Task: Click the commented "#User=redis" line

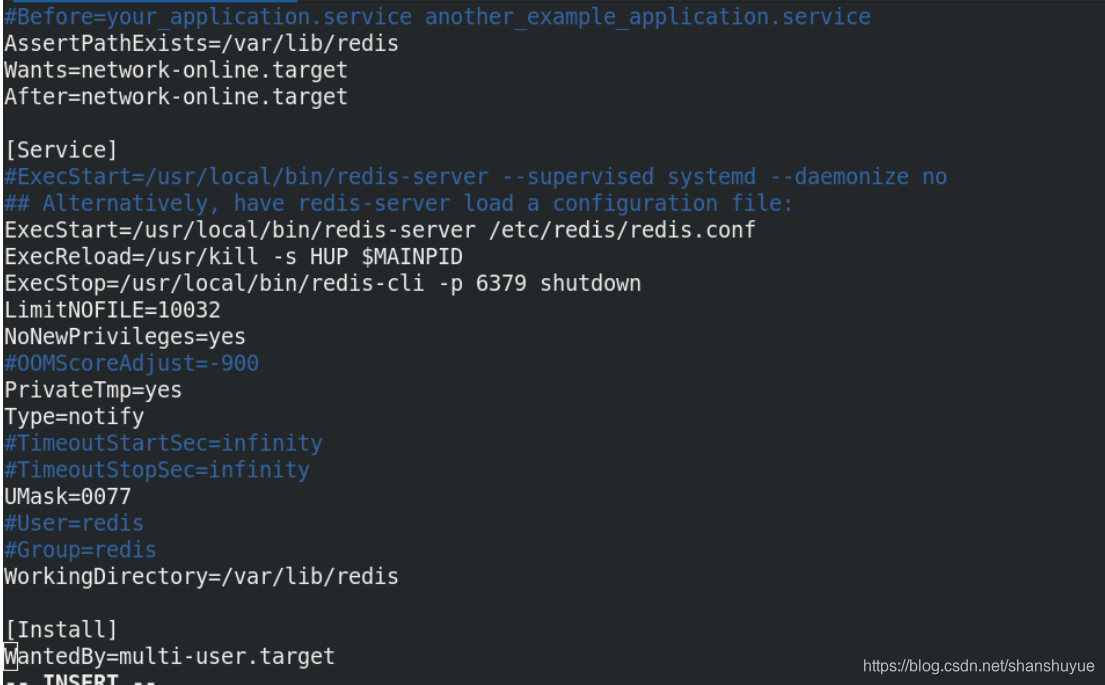Action: (74, 524)
